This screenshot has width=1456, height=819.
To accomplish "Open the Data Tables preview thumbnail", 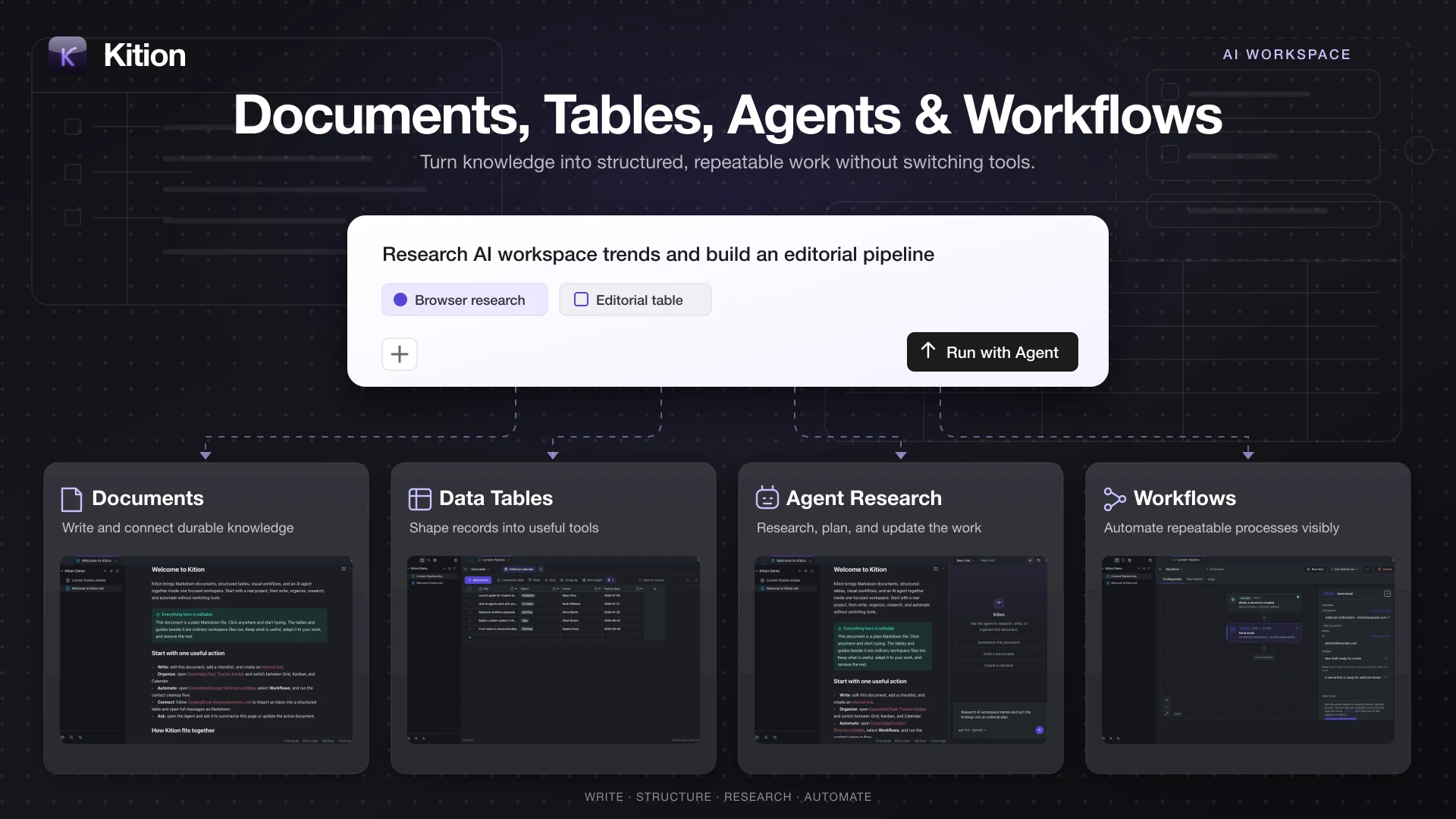I will click(x=554, y=650).
